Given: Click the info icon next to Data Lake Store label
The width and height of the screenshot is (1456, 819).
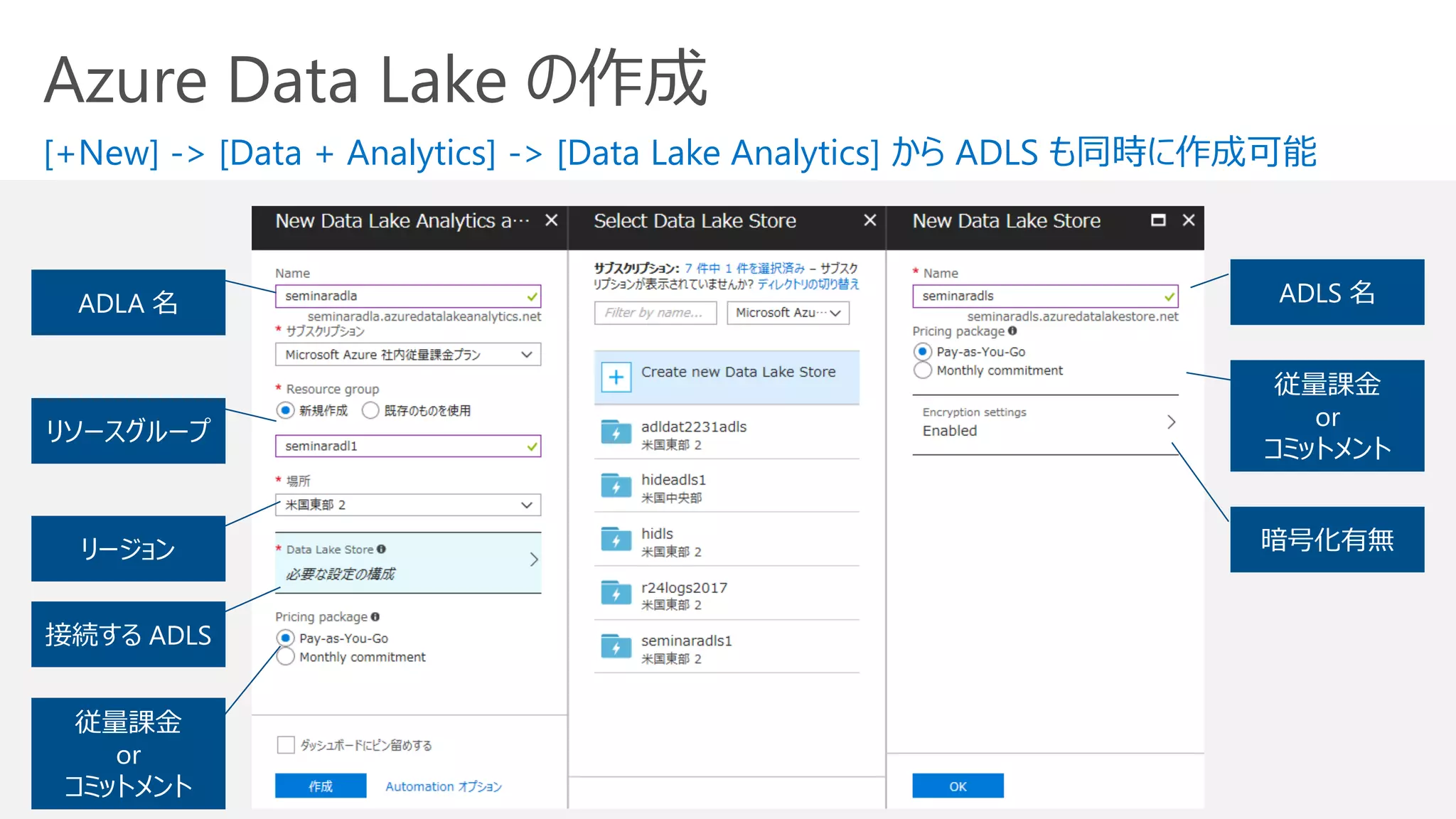Looking at the screenshot, I should click(382, 549).
